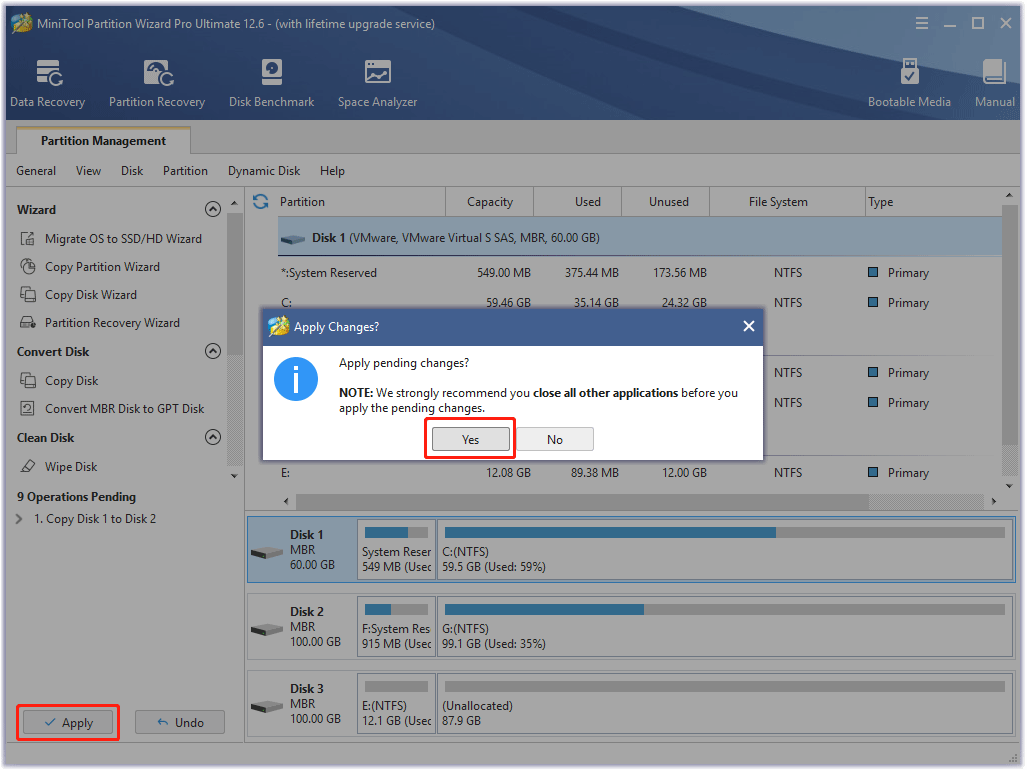The image size is (1027, 770).
Task: Confirm with Yes in Apply Changes dialog
Action: point(470,439)
